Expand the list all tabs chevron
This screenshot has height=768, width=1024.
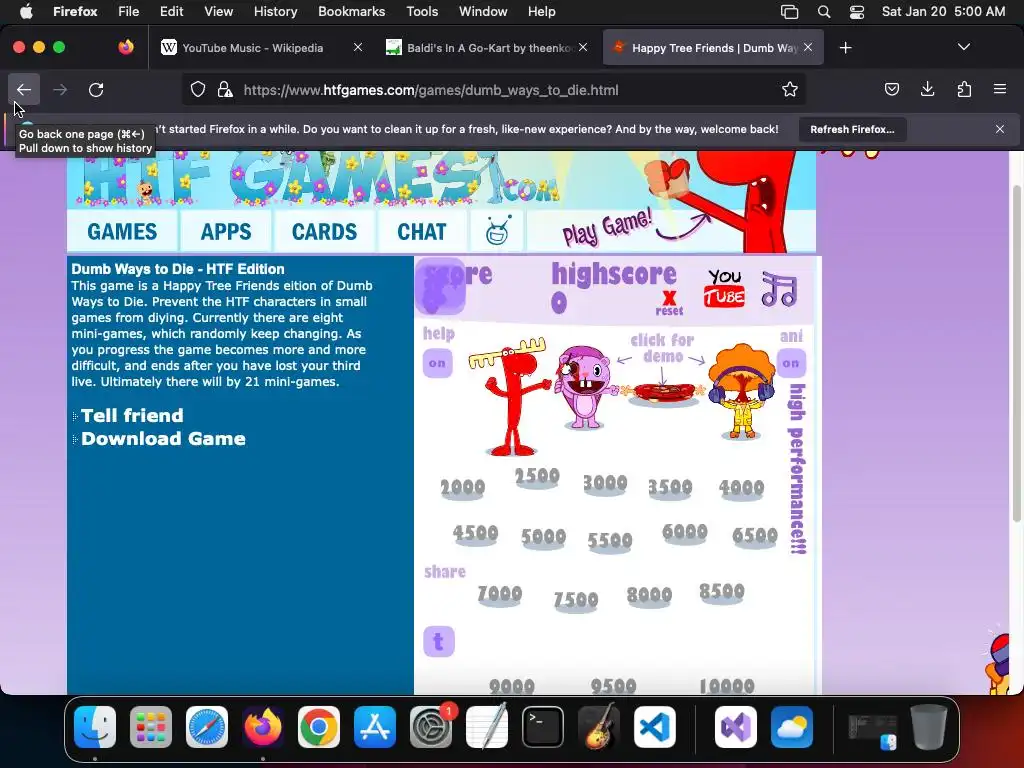(x=964, y=47)
